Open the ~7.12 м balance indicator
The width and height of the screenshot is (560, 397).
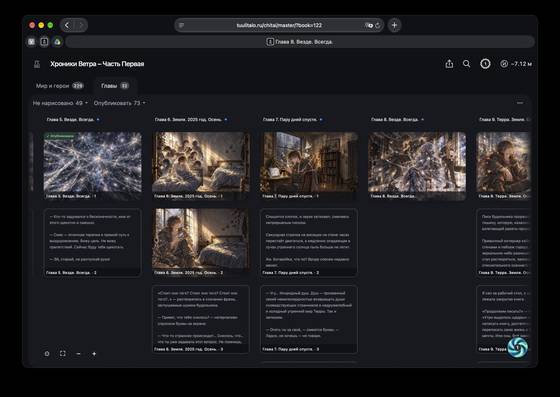pos(516,64)
